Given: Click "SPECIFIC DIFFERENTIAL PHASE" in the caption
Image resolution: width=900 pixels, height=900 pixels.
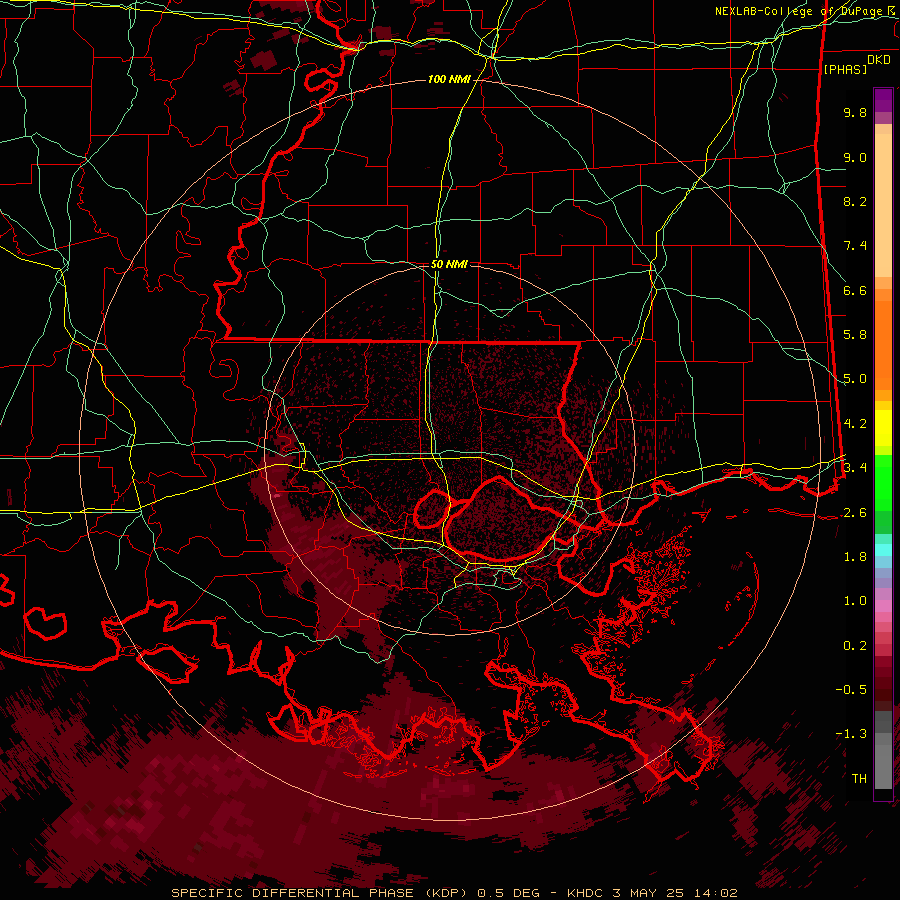Looking at the screenshot, I should pyautogui.click(x=292, y=893).
